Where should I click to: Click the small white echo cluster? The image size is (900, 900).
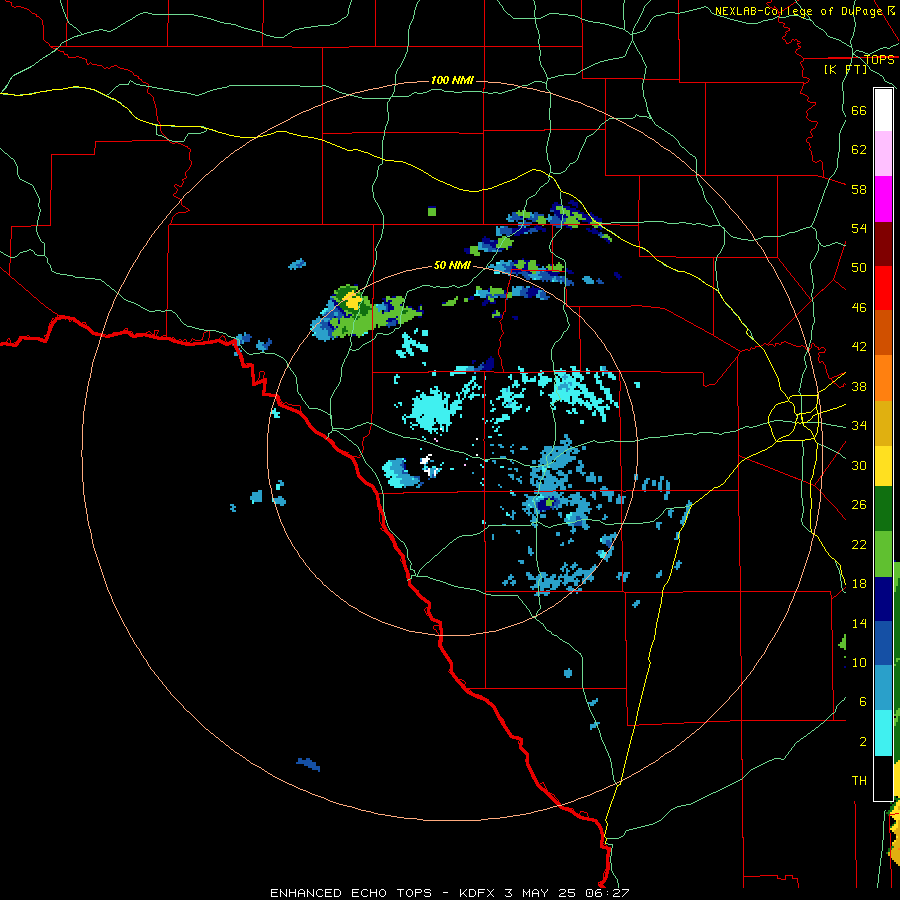click(x=430, y=465)
